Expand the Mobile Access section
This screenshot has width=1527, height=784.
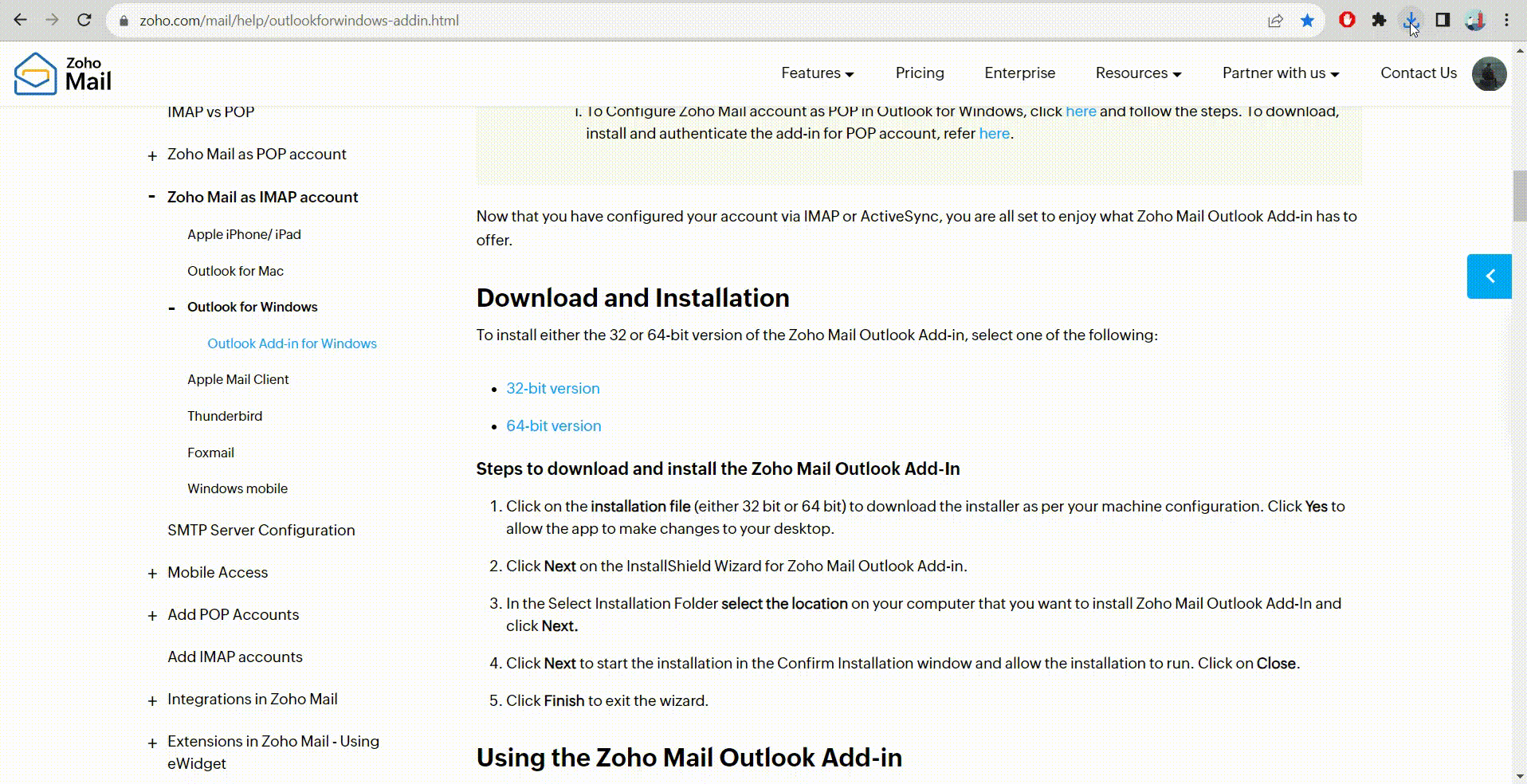tap(152, 574)
